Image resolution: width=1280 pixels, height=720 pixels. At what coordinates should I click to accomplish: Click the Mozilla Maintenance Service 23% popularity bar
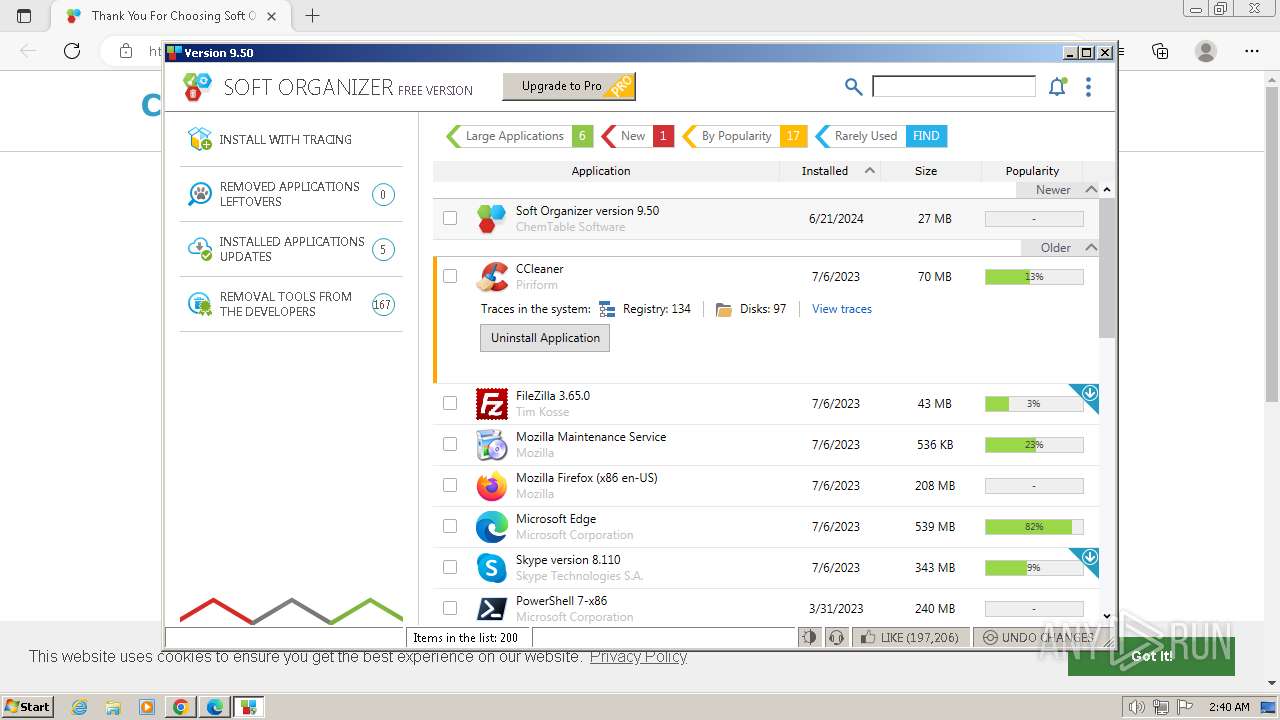[x=1034, y=444]
